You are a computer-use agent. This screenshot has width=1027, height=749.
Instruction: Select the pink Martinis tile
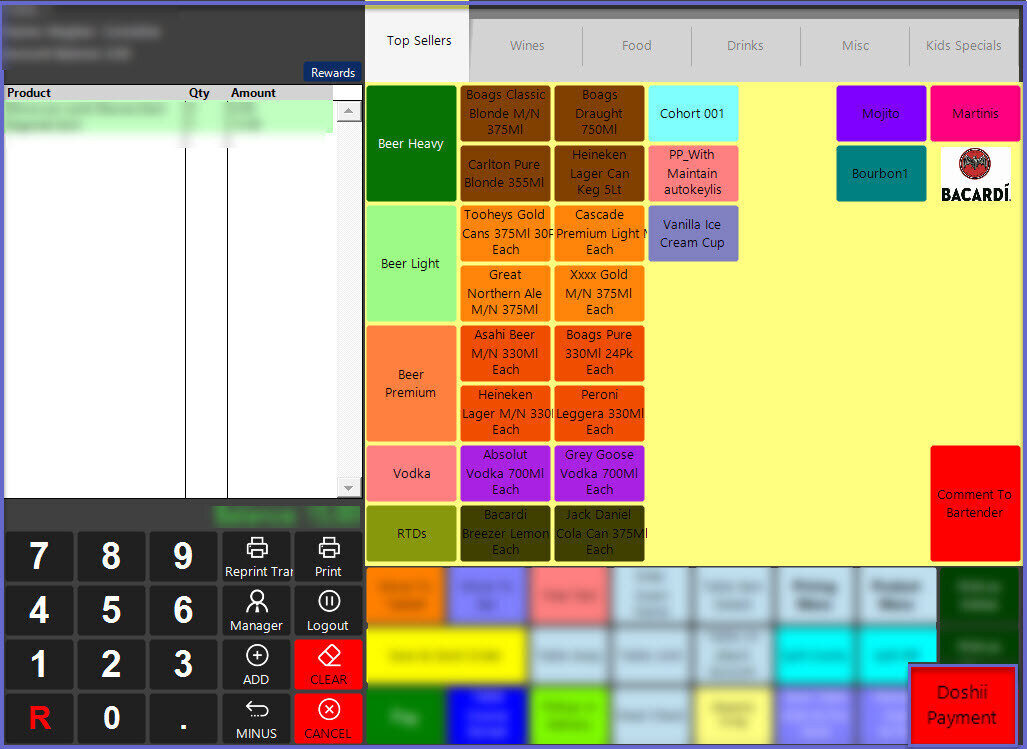click(x=975, y=113)
